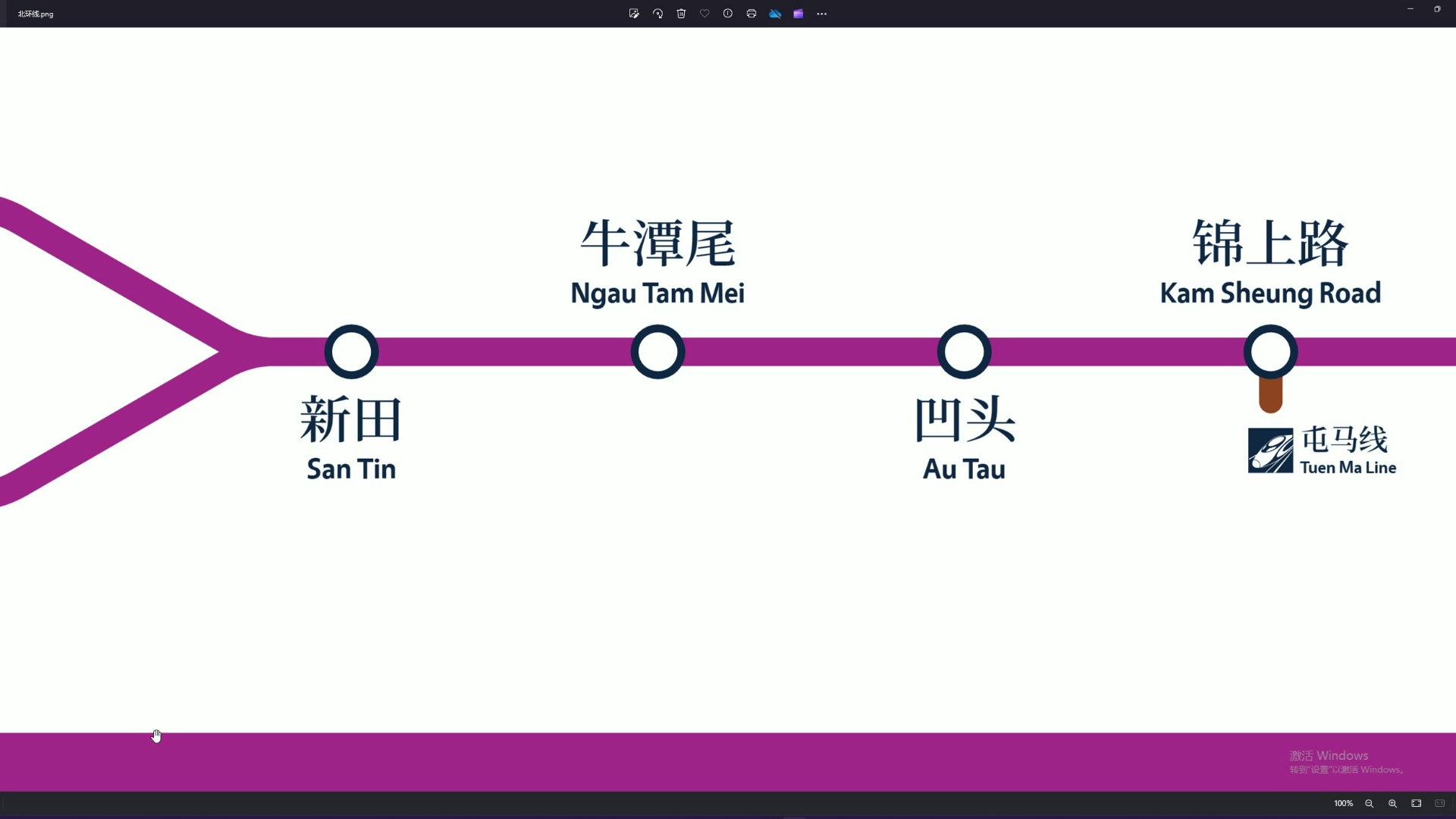Click the Au Tau station circle
This screenshot has height=819, width=1456.
coord(965,352)
